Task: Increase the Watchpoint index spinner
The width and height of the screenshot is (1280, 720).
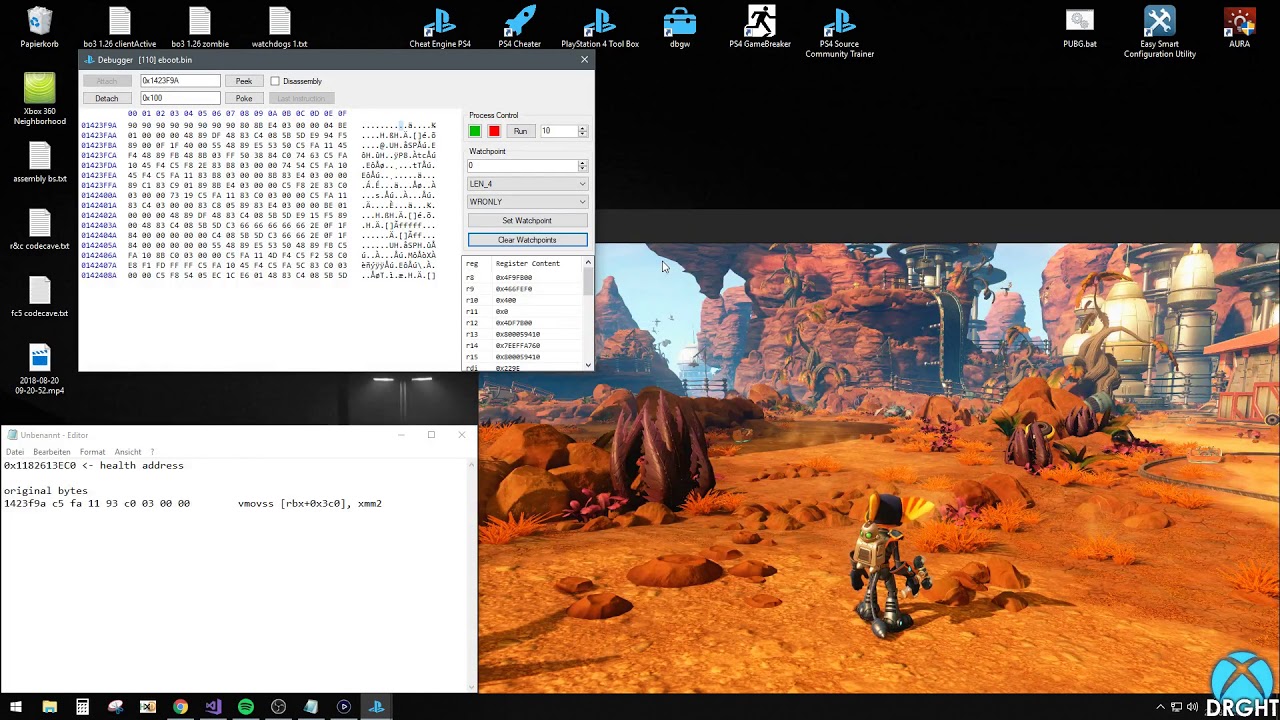Action: pyautogui.click(x=583, y=163)
